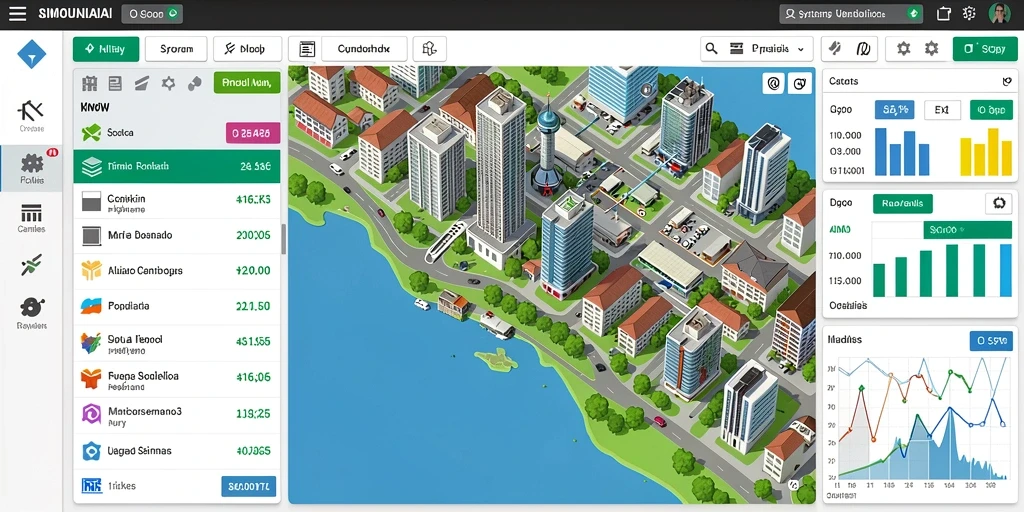Open the hamburger menu in the top bar
Screen dimensions: 1024x512
(x=18, y=13)
